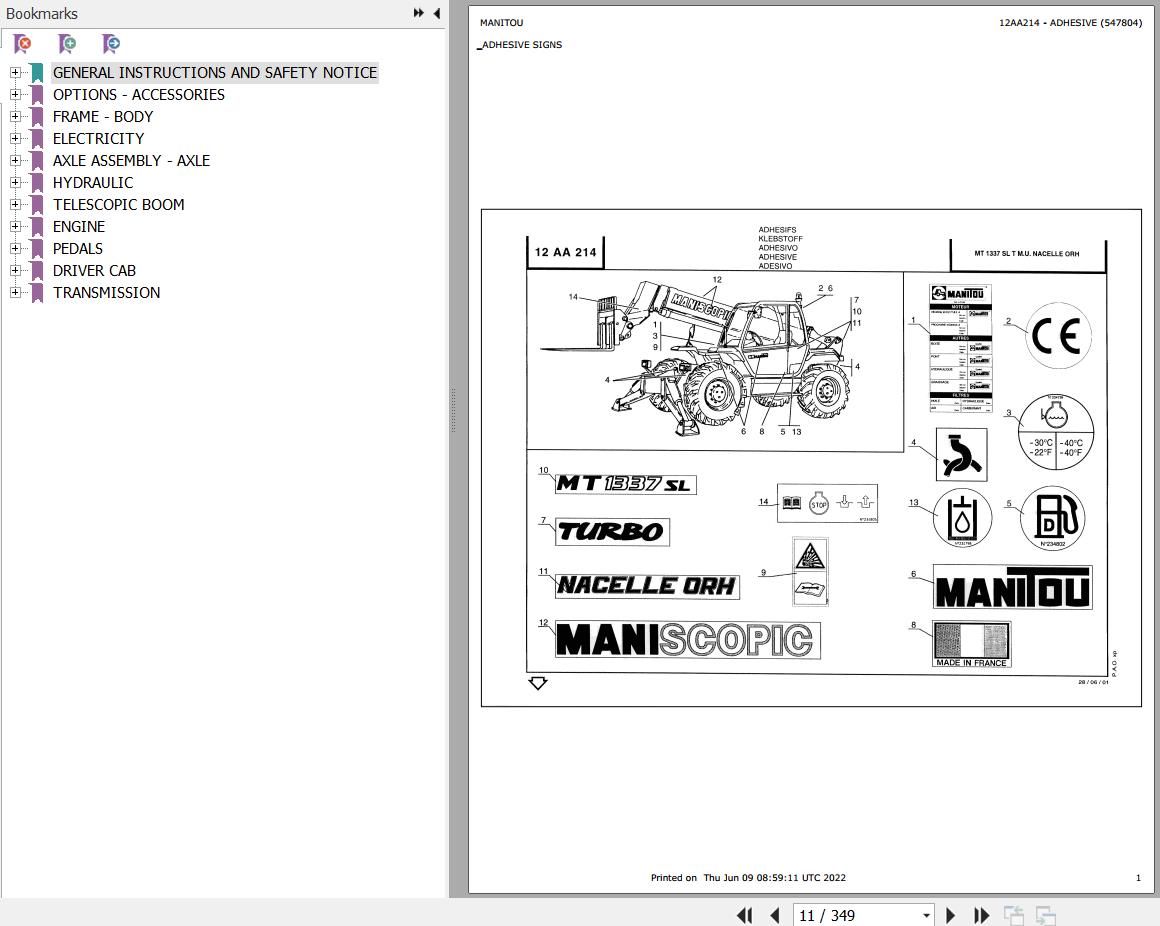
Task: Click the delete bookmark icon
Action: [x=22, y=44]
